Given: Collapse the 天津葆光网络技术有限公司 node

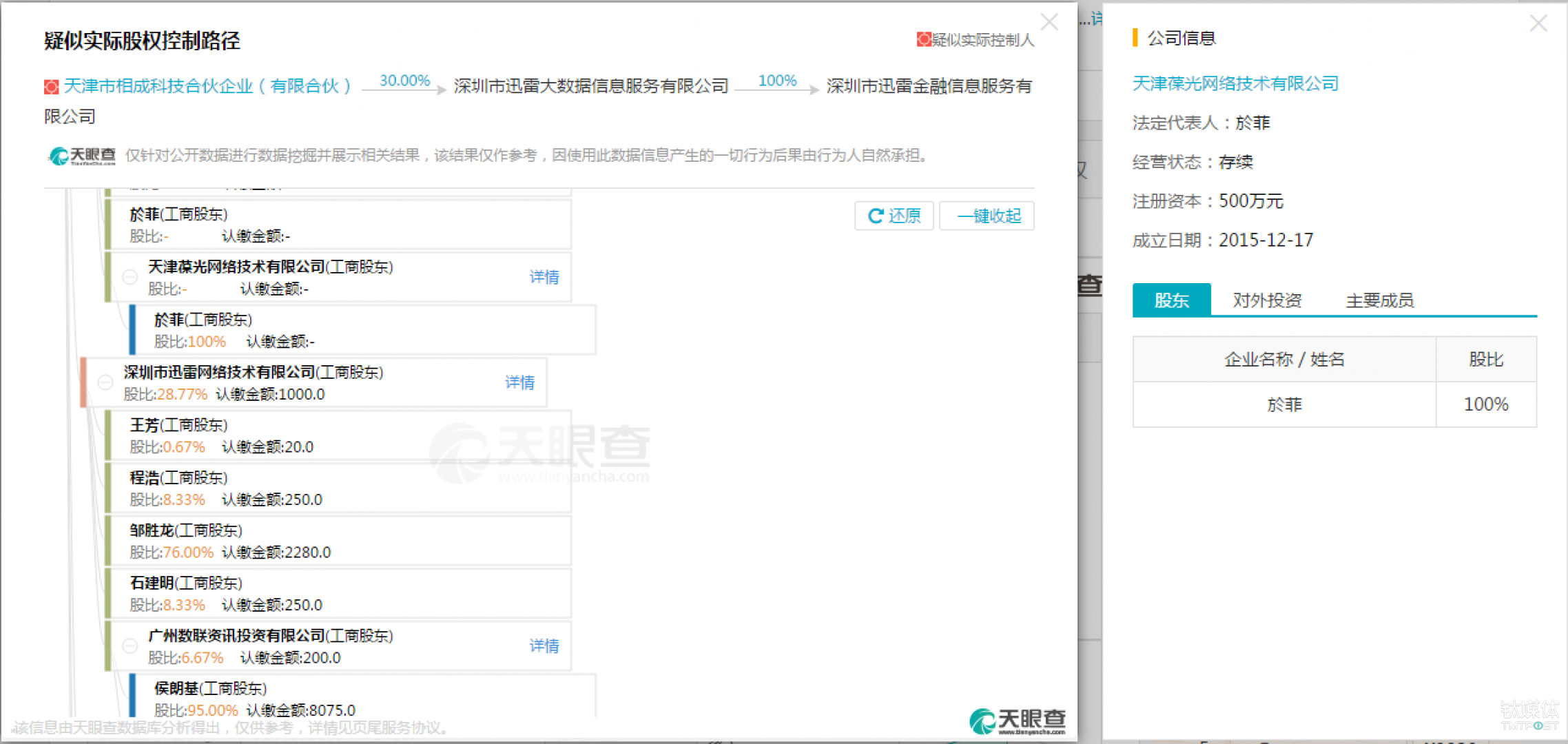Looking at the screenshot, I should [x=130, y=277].
